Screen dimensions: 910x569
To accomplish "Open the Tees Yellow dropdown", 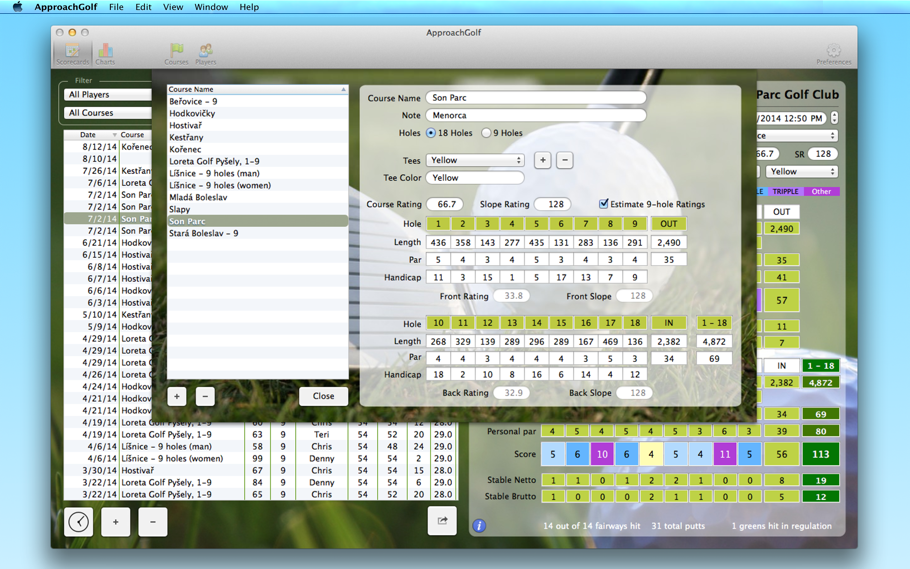I will pyautogui.click(x=475, y=160).
